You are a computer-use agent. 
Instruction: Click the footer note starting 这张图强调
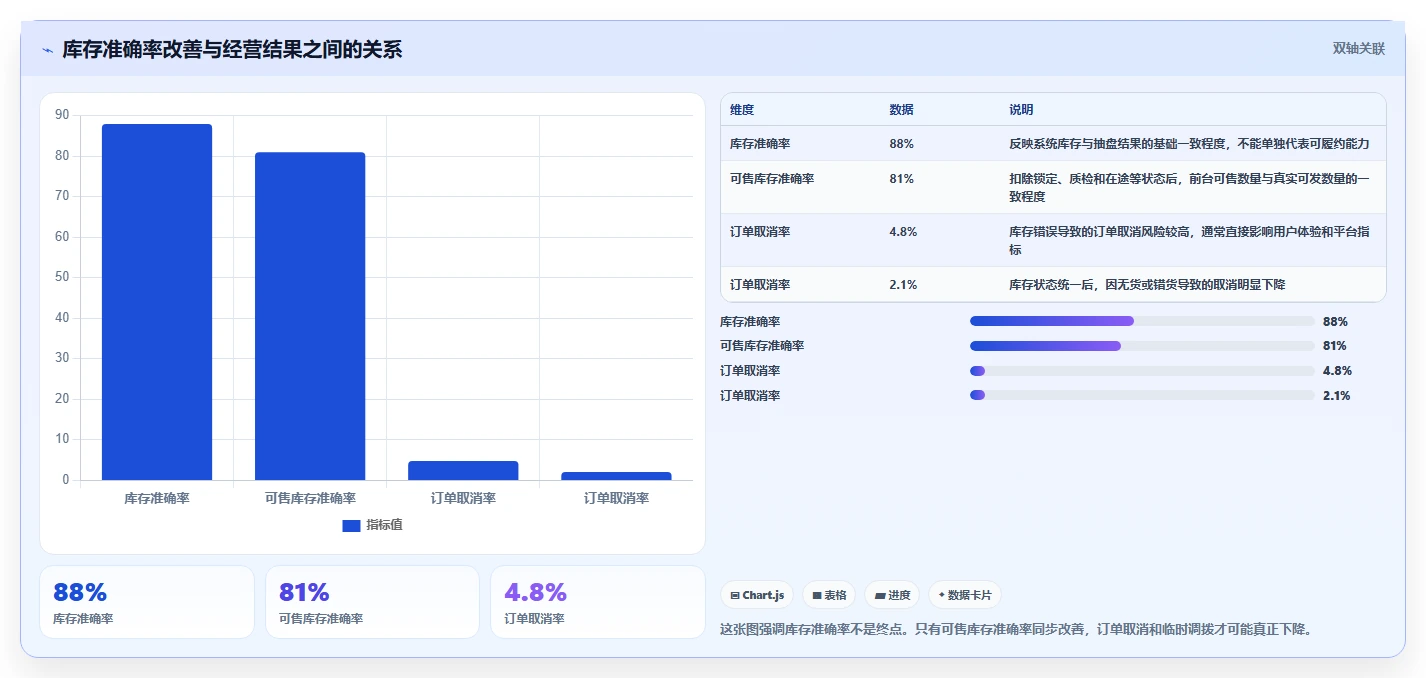pyautogui.click(x=1016, y=629)
